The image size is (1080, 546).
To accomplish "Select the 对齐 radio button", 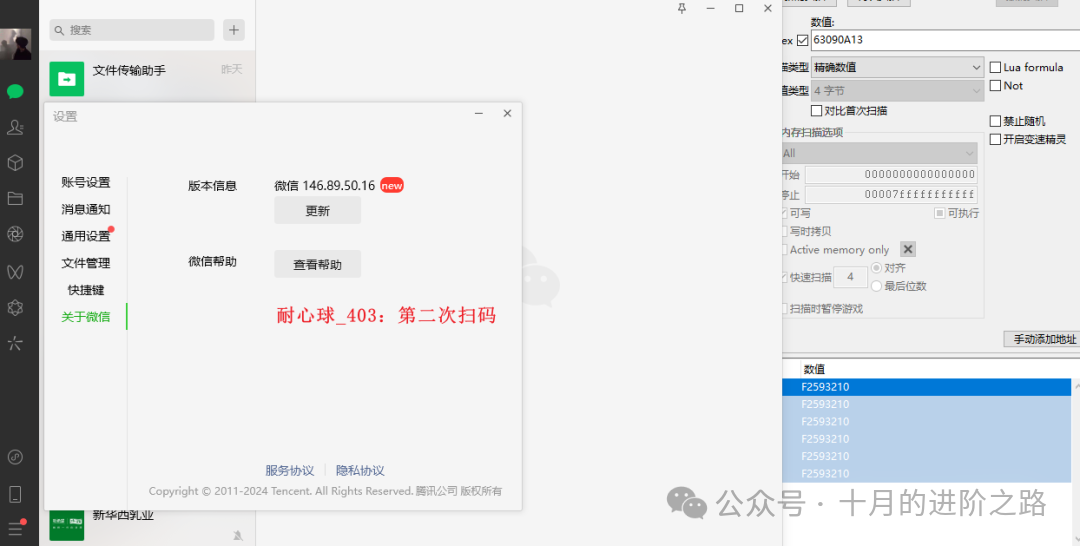I will (x=877, y=268).
